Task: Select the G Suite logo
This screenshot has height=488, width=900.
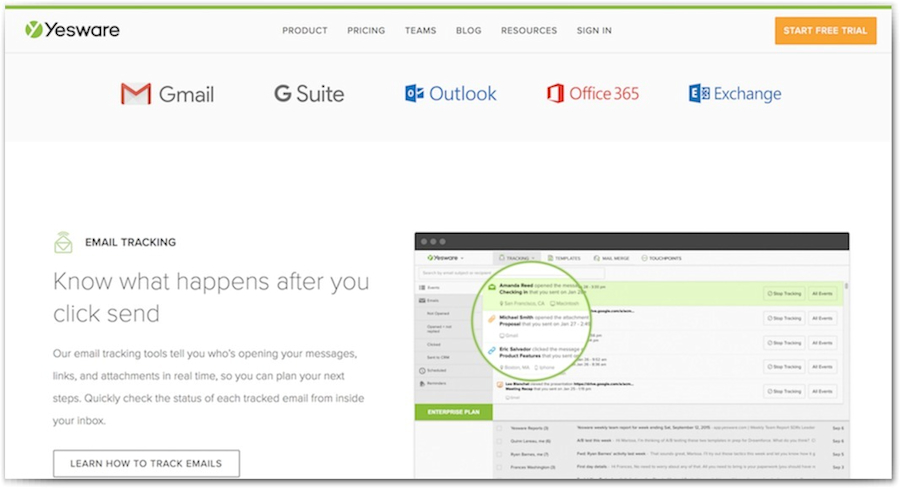Action: [309, 94]
